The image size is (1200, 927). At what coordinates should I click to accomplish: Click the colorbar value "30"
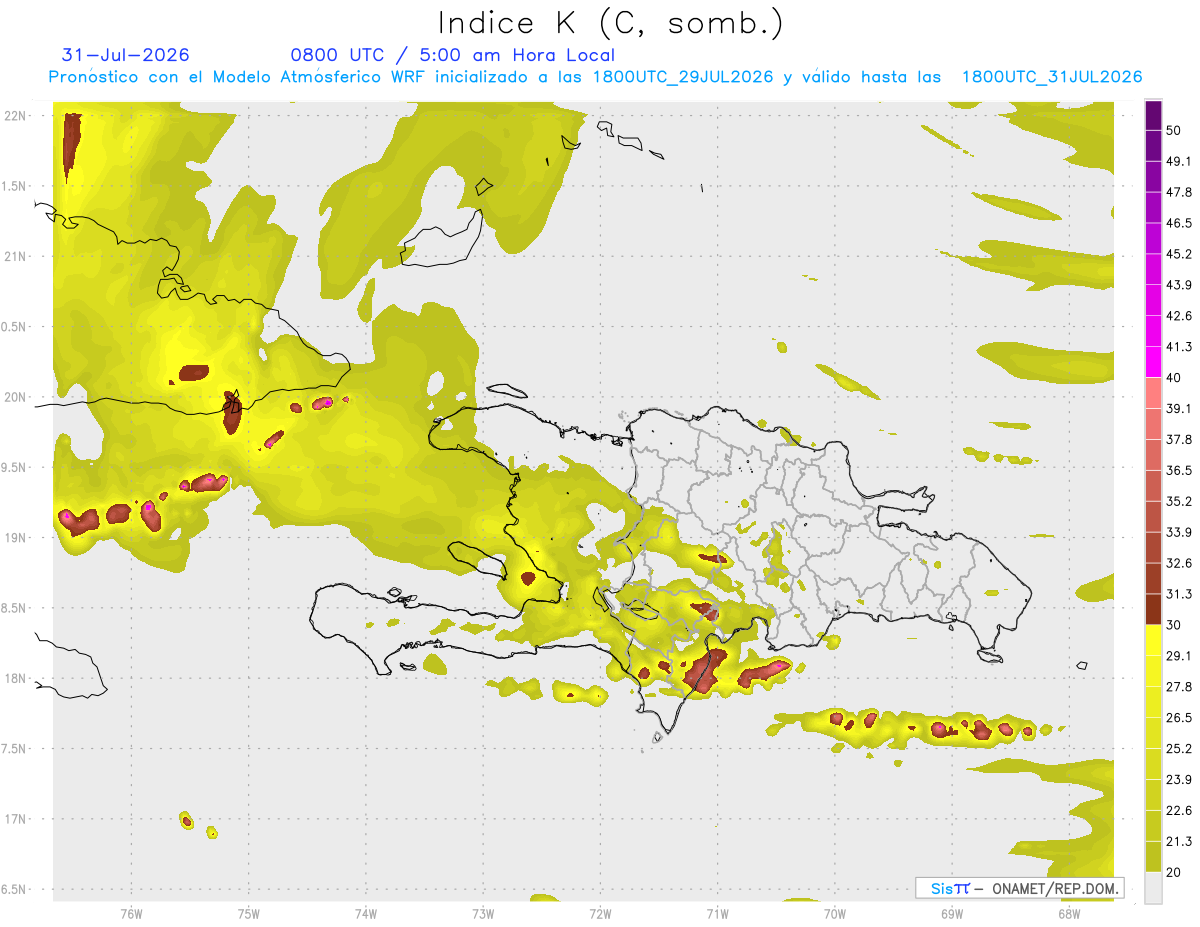pos(1175,625)
